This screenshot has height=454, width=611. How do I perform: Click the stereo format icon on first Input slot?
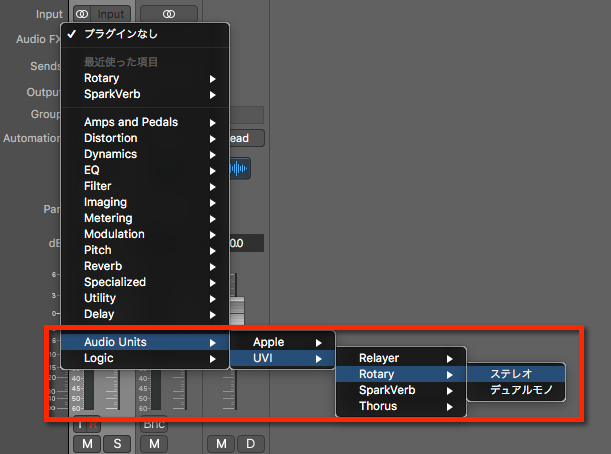82,14
